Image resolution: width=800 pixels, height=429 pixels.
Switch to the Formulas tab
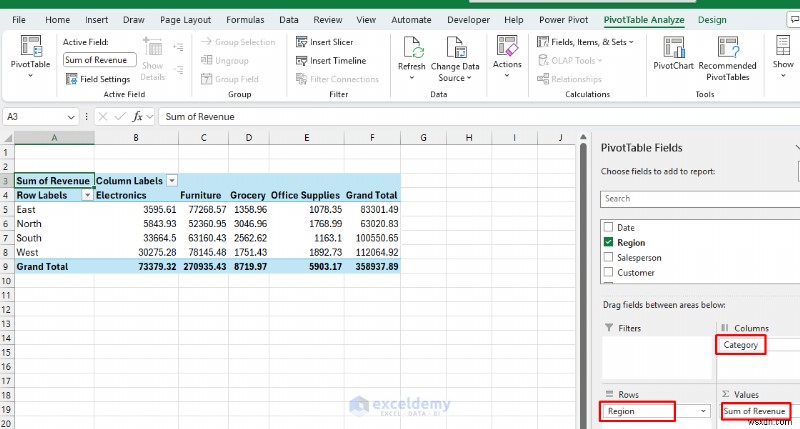pyautogui.click(x=245, y=20)
